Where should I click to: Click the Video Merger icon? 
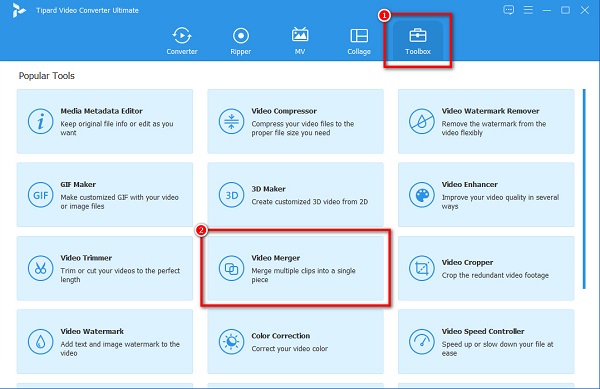pos(231,268)
